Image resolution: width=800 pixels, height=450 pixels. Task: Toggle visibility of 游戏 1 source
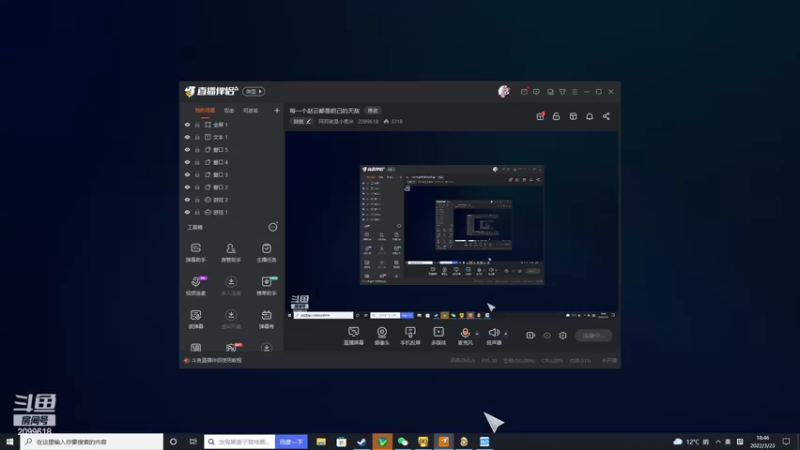click(187, 212)
